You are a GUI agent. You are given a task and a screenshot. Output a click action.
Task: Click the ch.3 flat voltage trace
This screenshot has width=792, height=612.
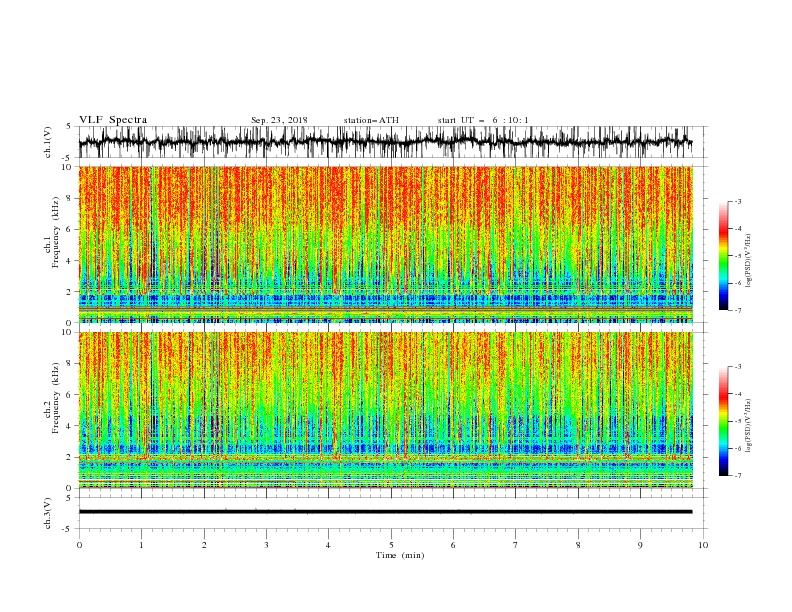[385, 512]
